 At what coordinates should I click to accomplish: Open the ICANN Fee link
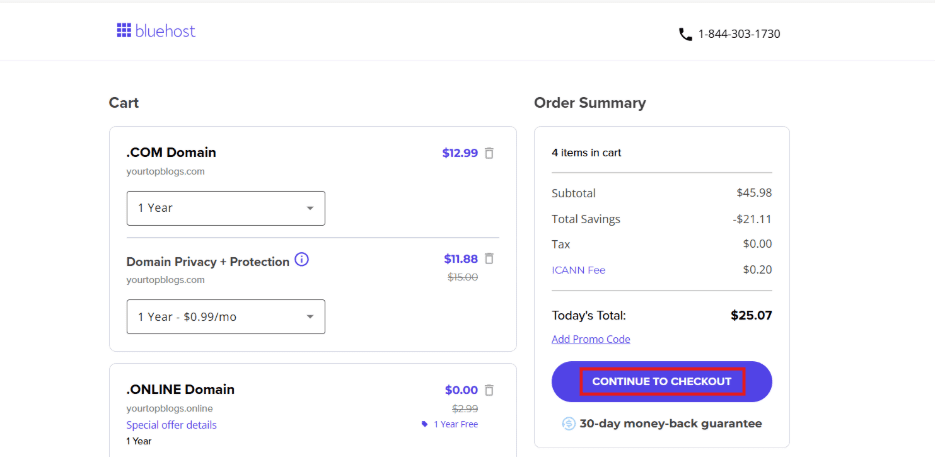click(x=578, y=270)
